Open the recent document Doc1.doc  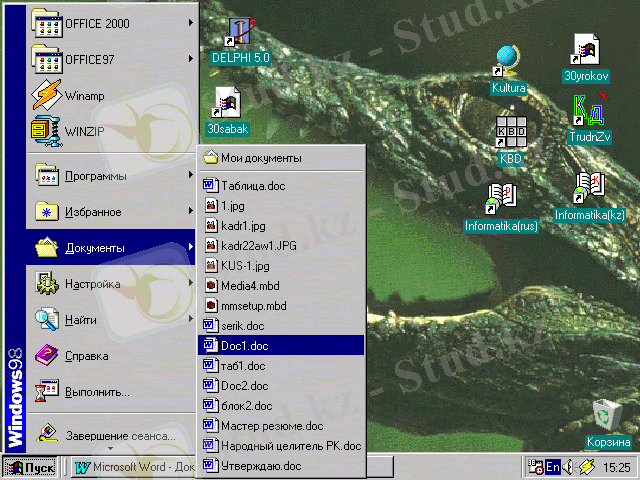(x=281, y=346)
